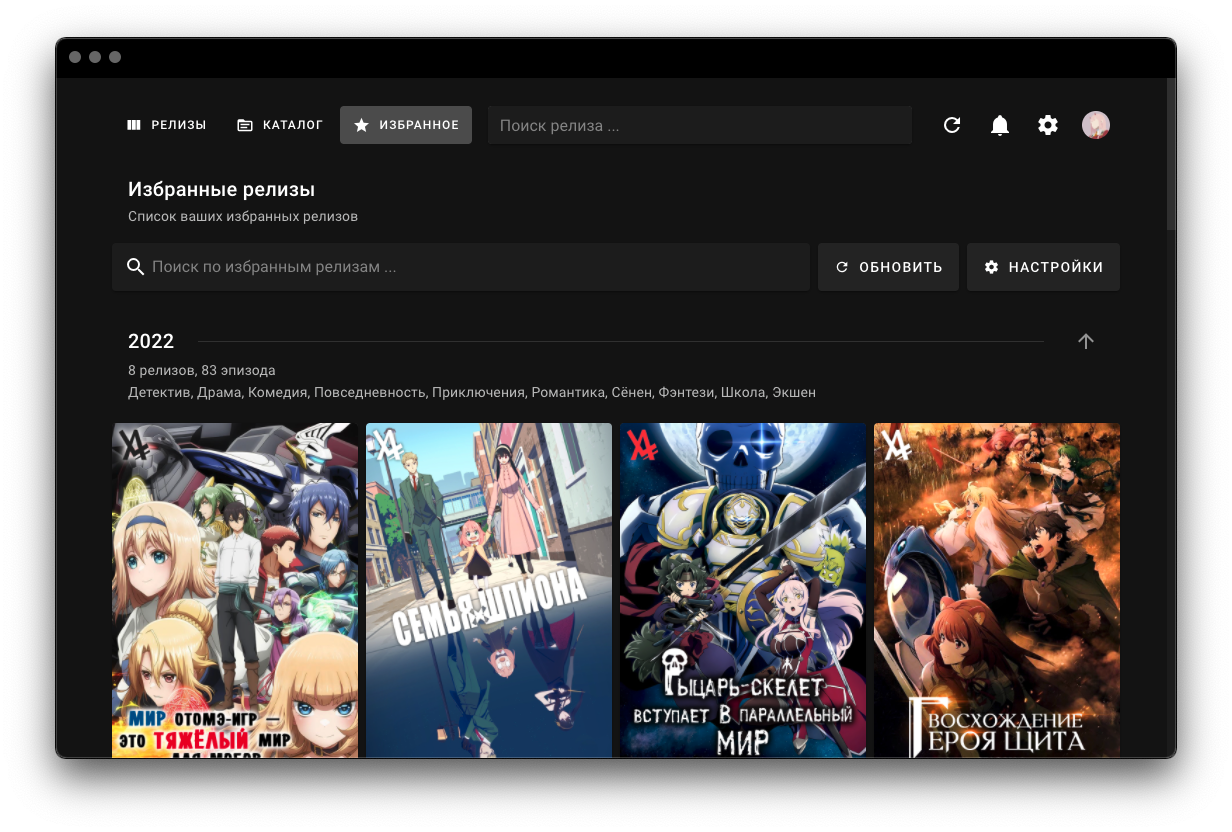Click the Список ваших избранных релизов subtitle

point(243,216)
